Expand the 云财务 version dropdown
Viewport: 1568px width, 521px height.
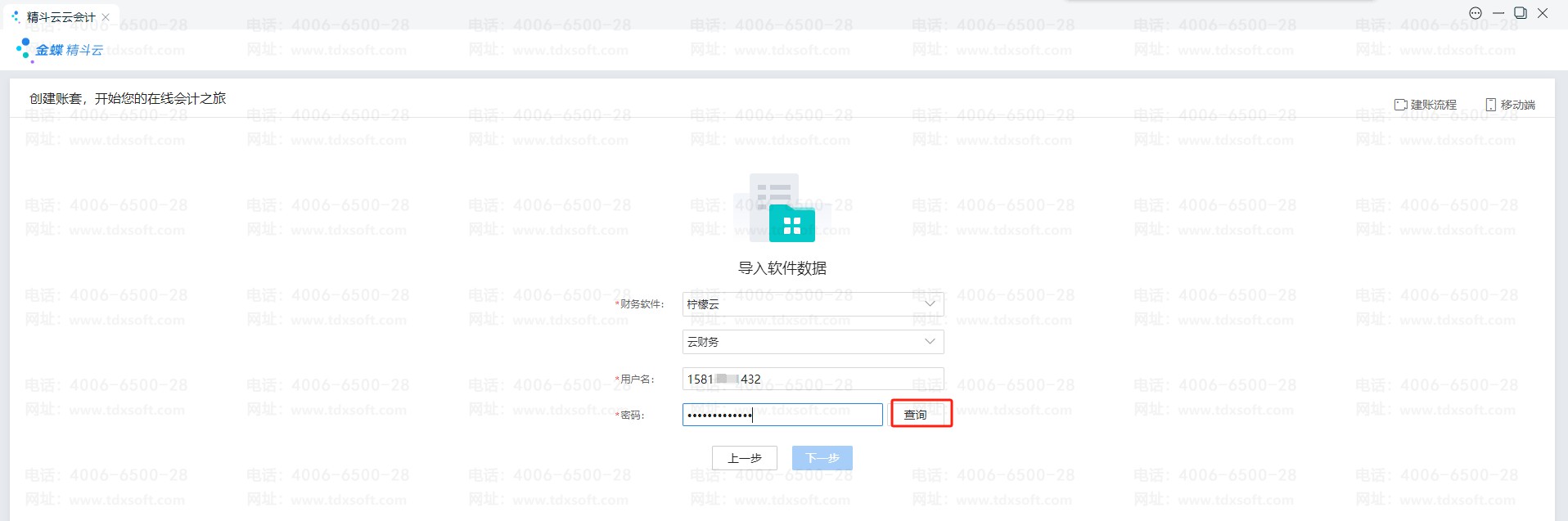pyautogui.click(x=812, y=342)
